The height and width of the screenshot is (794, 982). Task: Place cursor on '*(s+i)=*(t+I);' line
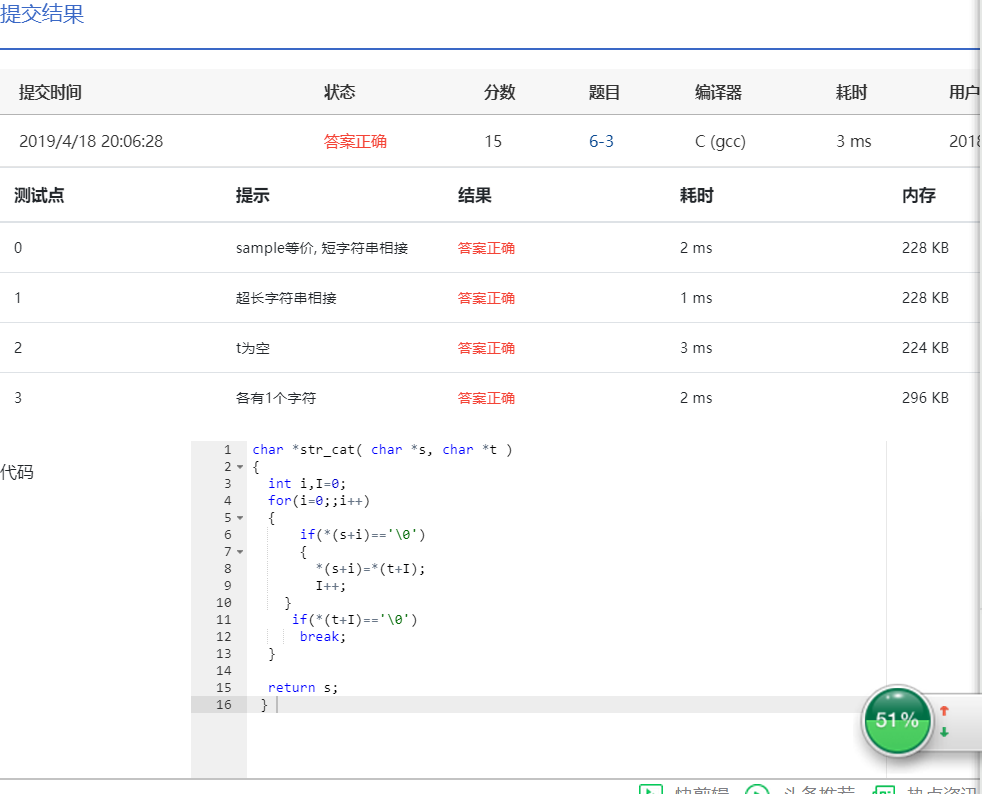coord(370,569)
